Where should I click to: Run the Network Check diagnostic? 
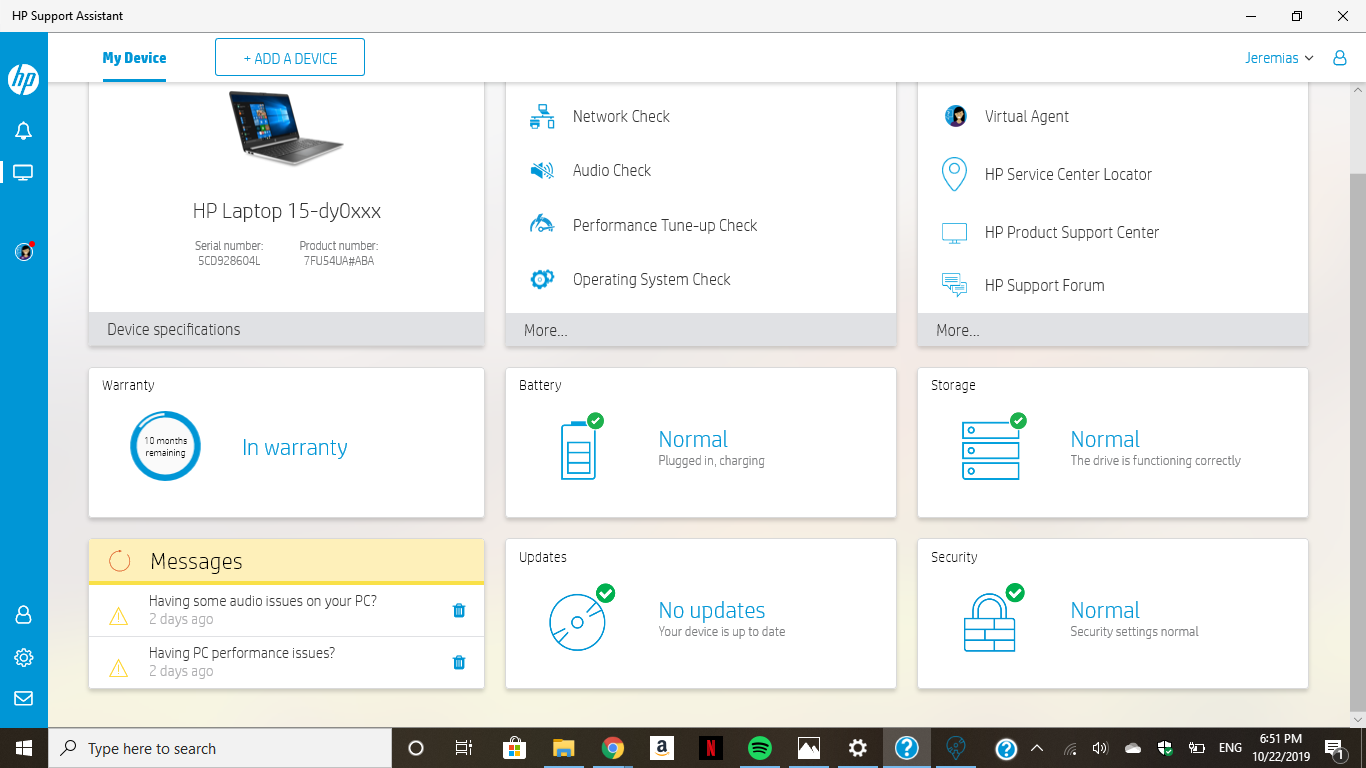tap(620, 116)
